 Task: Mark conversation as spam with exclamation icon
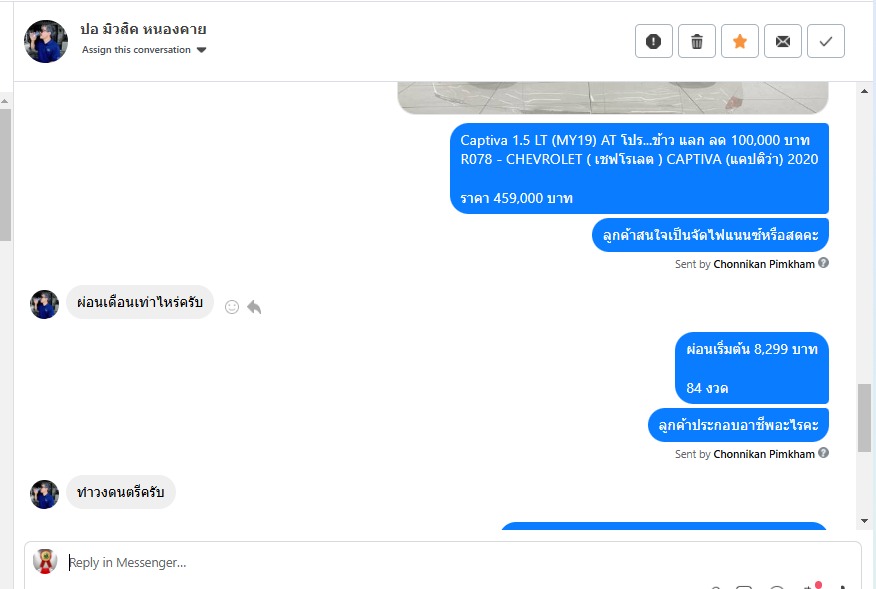coord(654,41)
